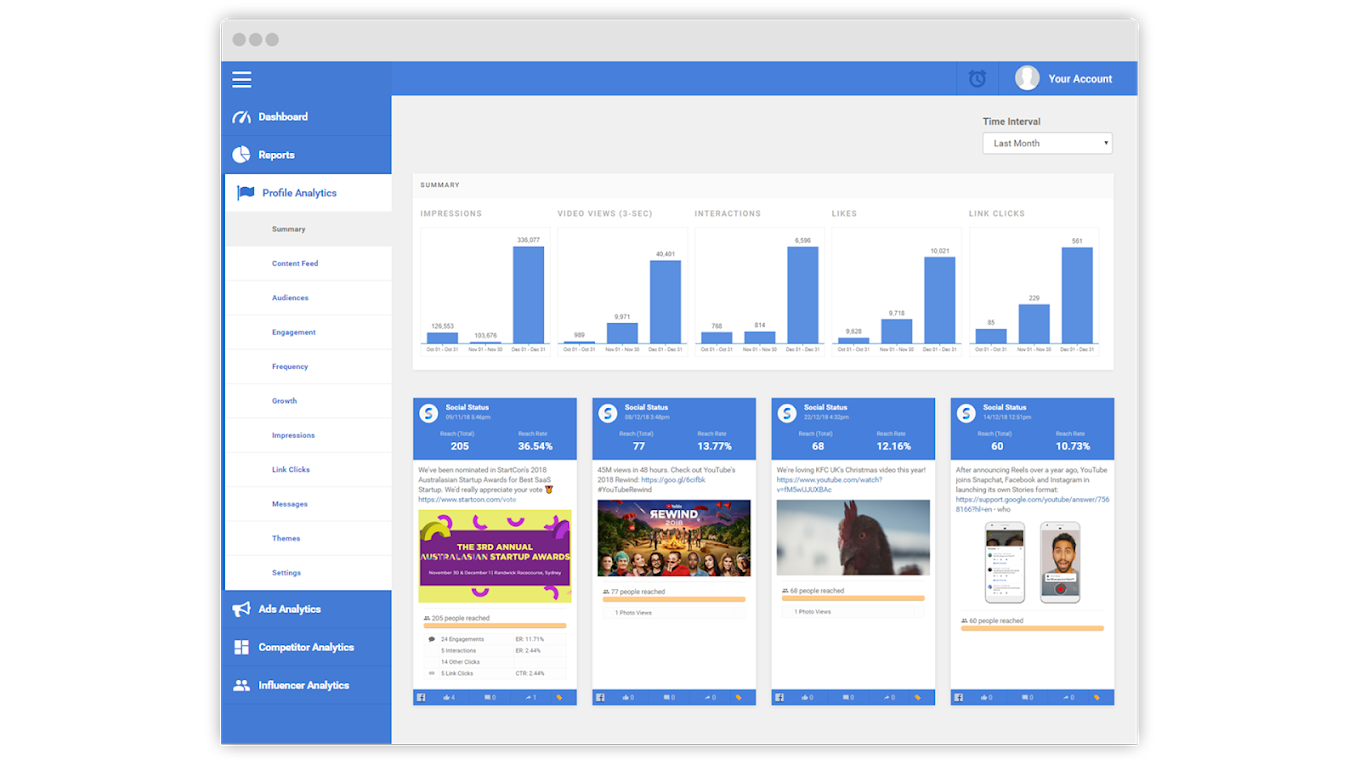The width and height of the screenshot is (1360, 765).
Task: Switch to the Content Feed section
Action: 294,263
